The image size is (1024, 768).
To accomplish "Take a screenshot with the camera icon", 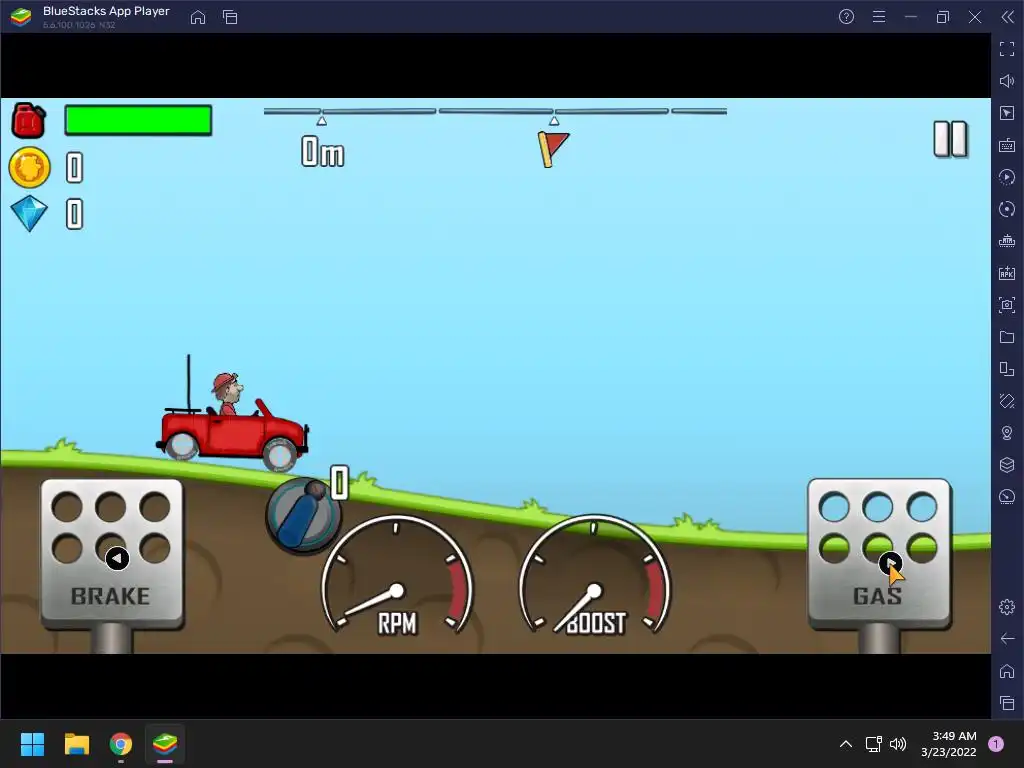I will click(1007, 305).
